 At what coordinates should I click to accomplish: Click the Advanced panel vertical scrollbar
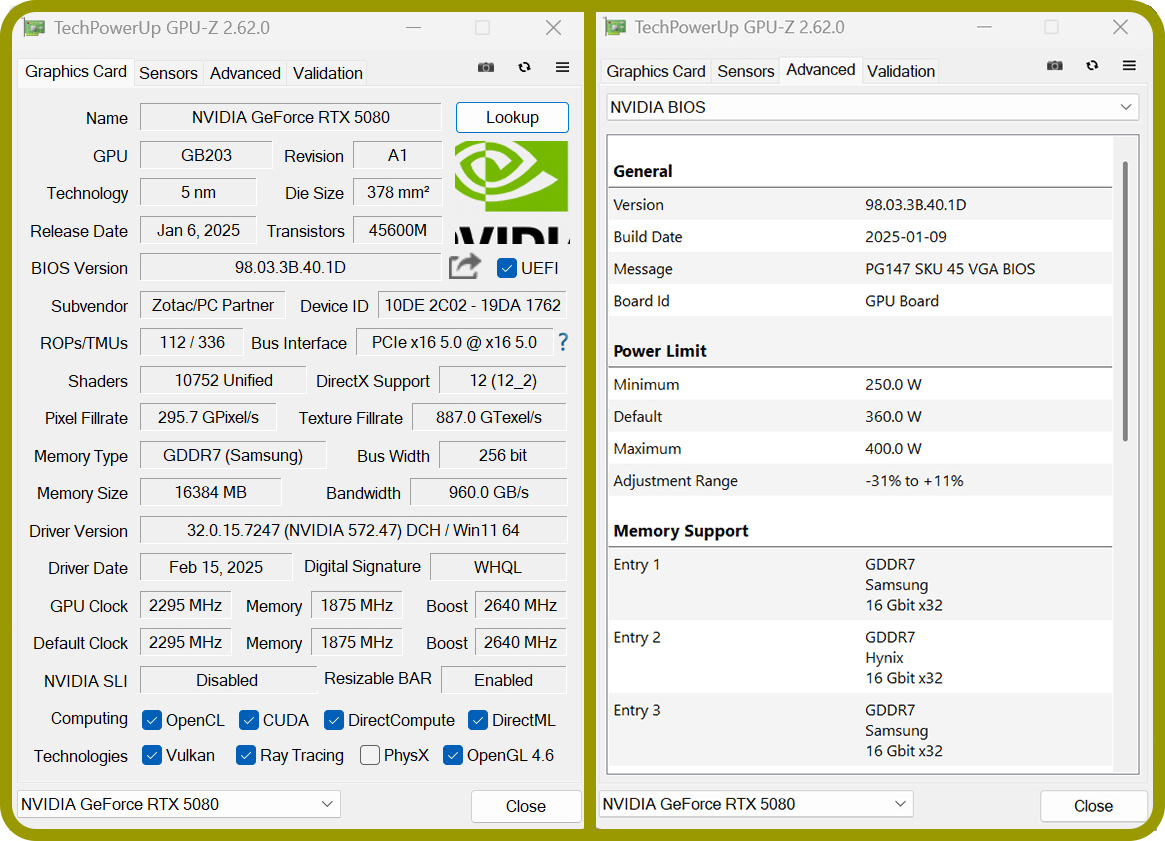point(1126,301)
